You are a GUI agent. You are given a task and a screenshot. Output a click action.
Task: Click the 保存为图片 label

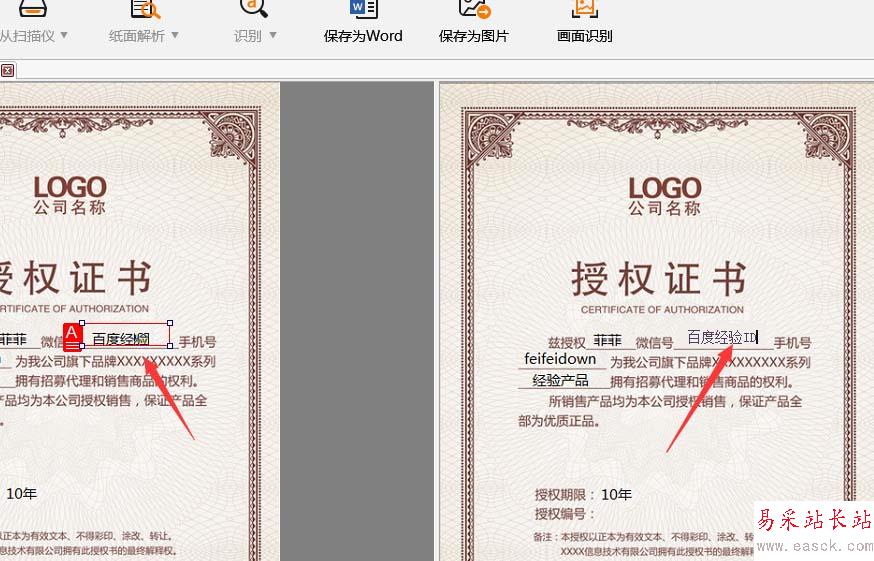tap(474, 36)
